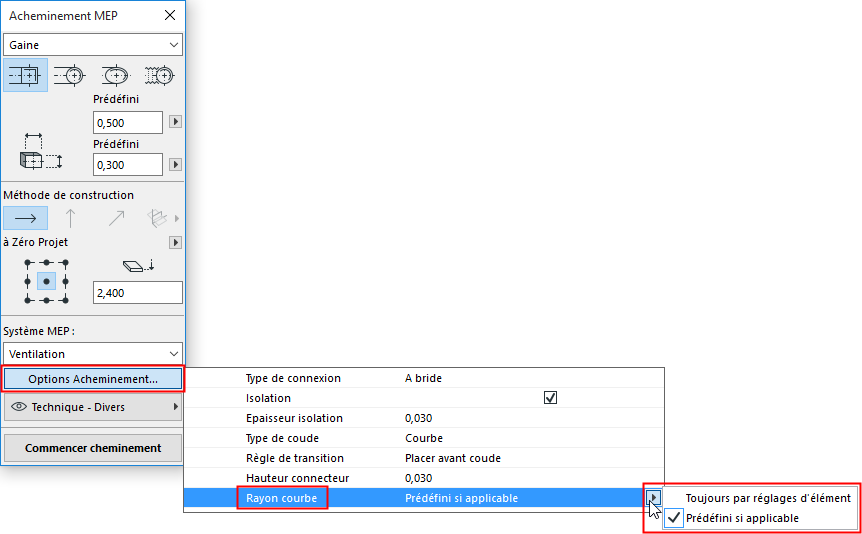Image resolution: width=862 pixels, height=534 pixels.
Task: Click the Epaisseur isolation value 0,030
Action: [418, 418]
